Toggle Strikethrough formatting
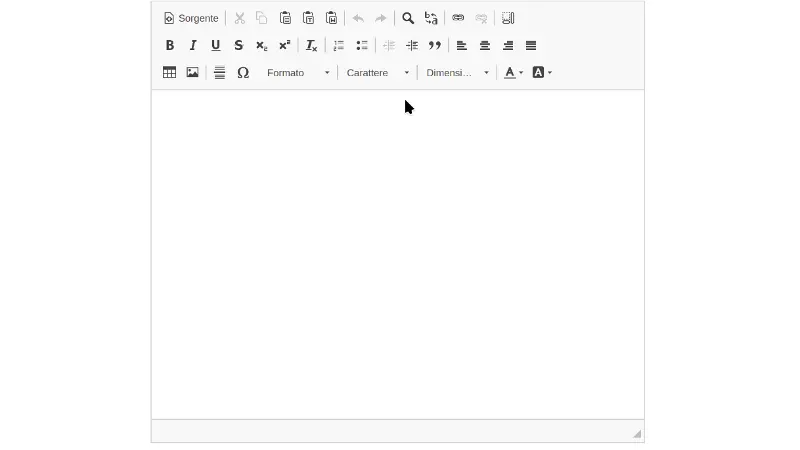Image resolution: width=800 pixels, height=450 pixels. pos(238,45)
